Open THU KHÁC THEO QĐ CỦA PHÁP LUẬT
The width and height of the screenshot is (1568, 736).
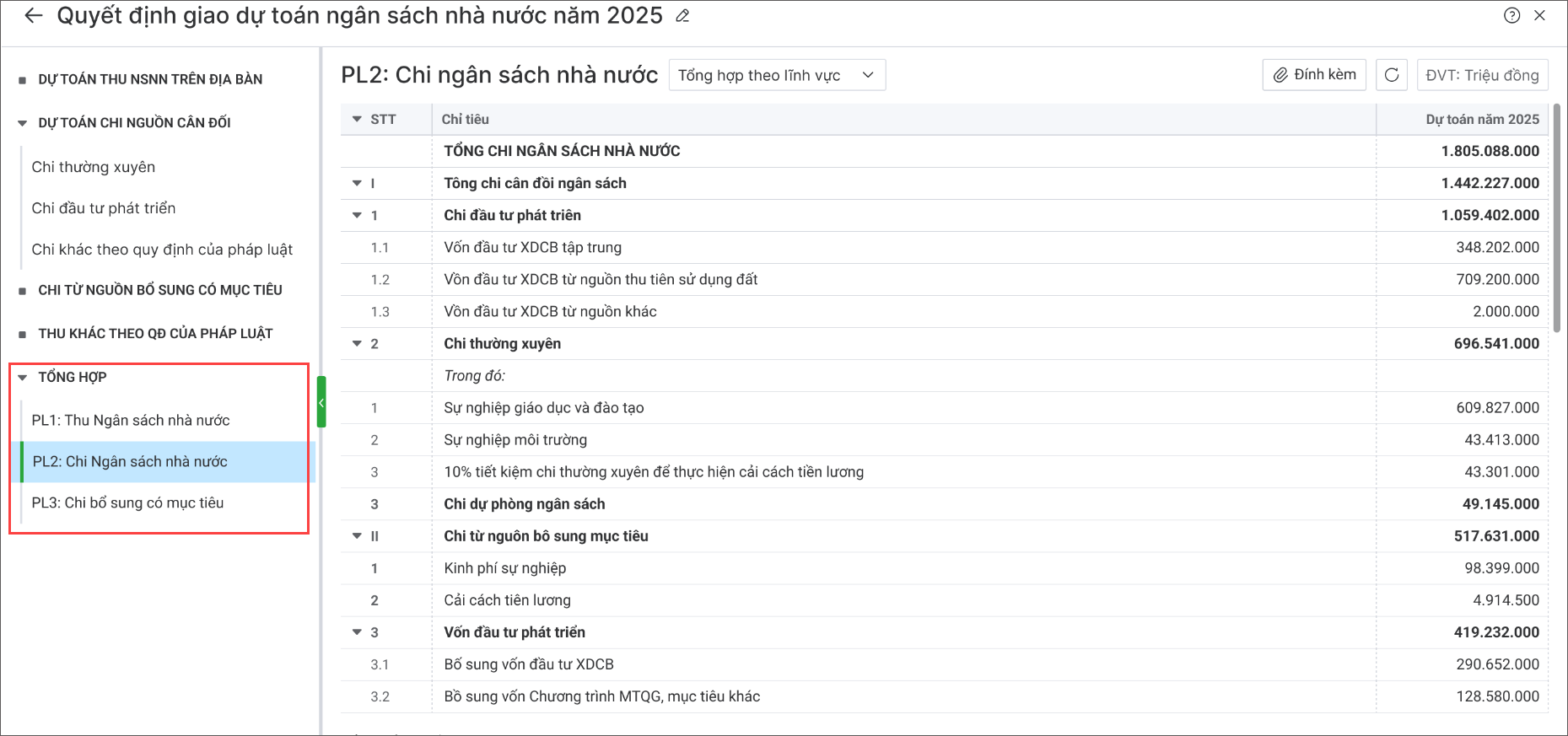click(x=155, y=334)
